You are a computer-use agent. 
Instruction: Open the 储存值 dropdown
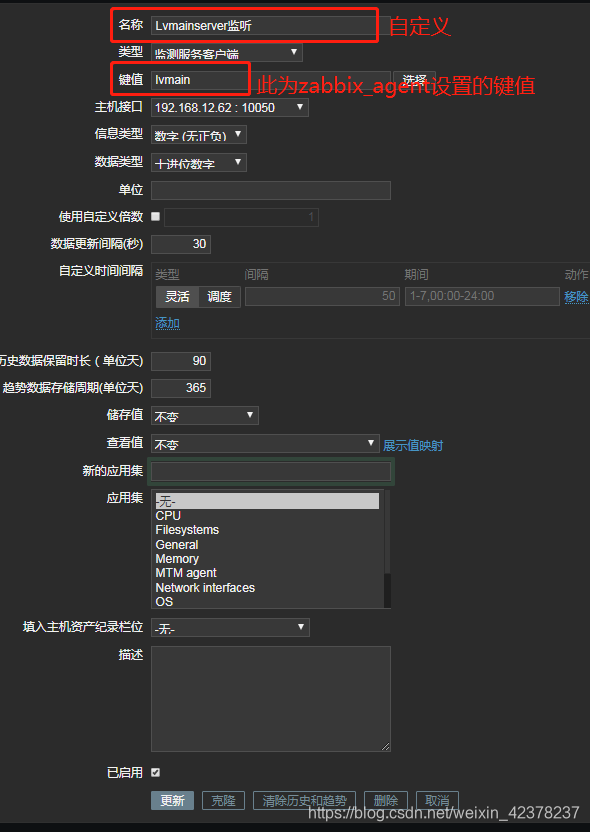[205, 415]
